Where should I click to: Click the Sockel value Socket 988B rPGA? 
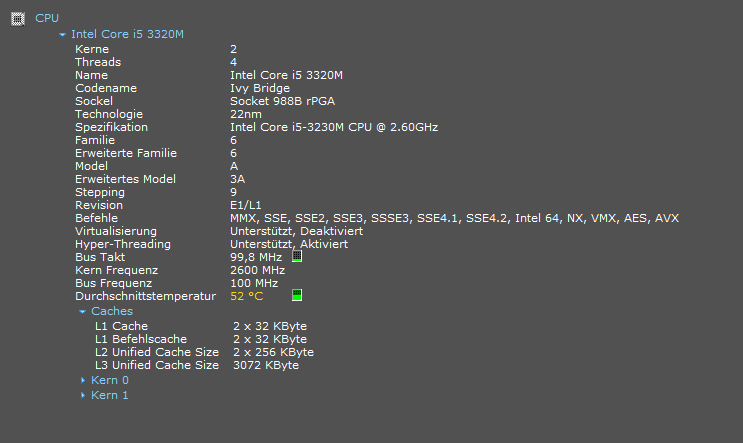(282, 101)
